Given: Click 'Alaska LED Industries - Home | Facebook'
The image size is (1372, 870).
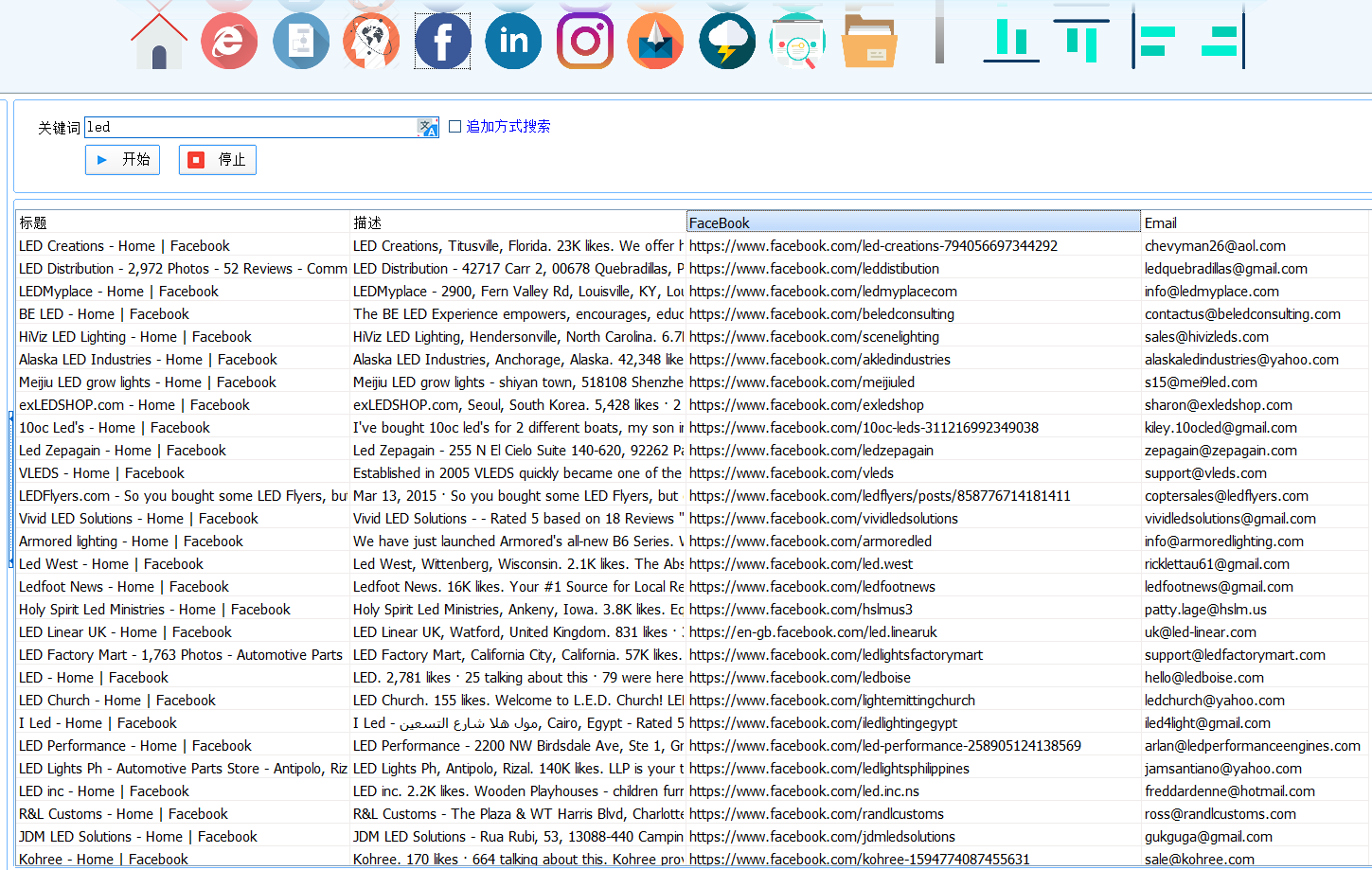Looking at the screenshot, I should [148, 360].
